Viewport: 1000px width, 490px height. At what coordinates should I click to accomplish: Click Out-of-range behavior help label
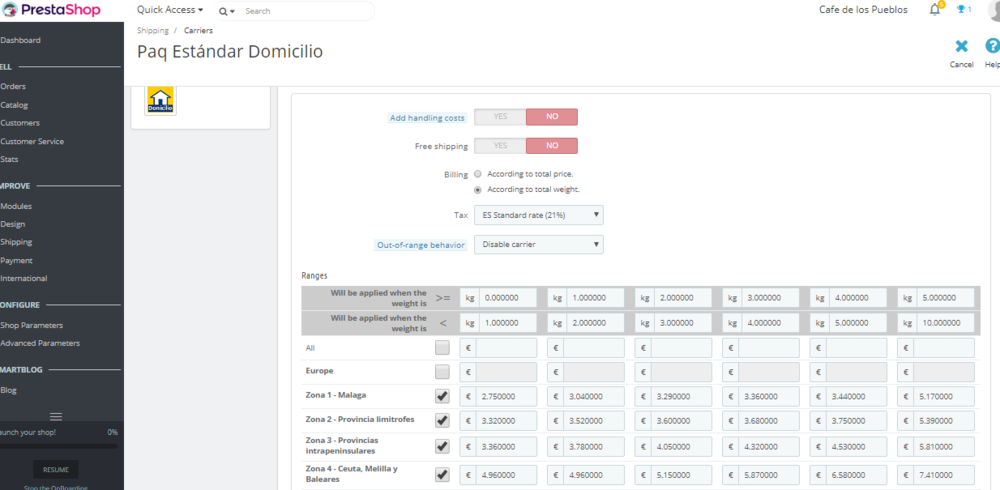point(421,245)
